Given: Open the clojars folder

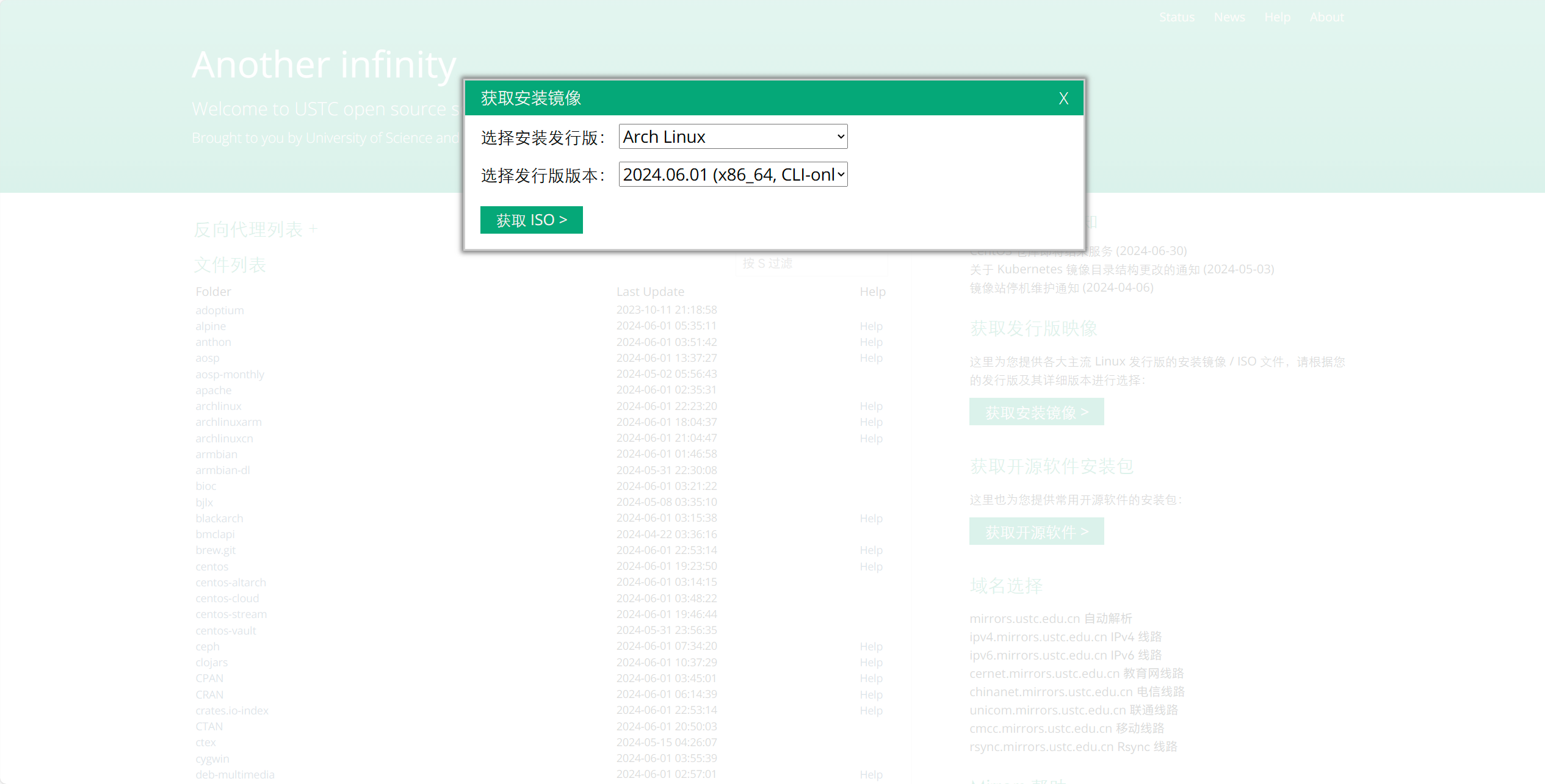Looking at the screenshot, I should (211, 662).
